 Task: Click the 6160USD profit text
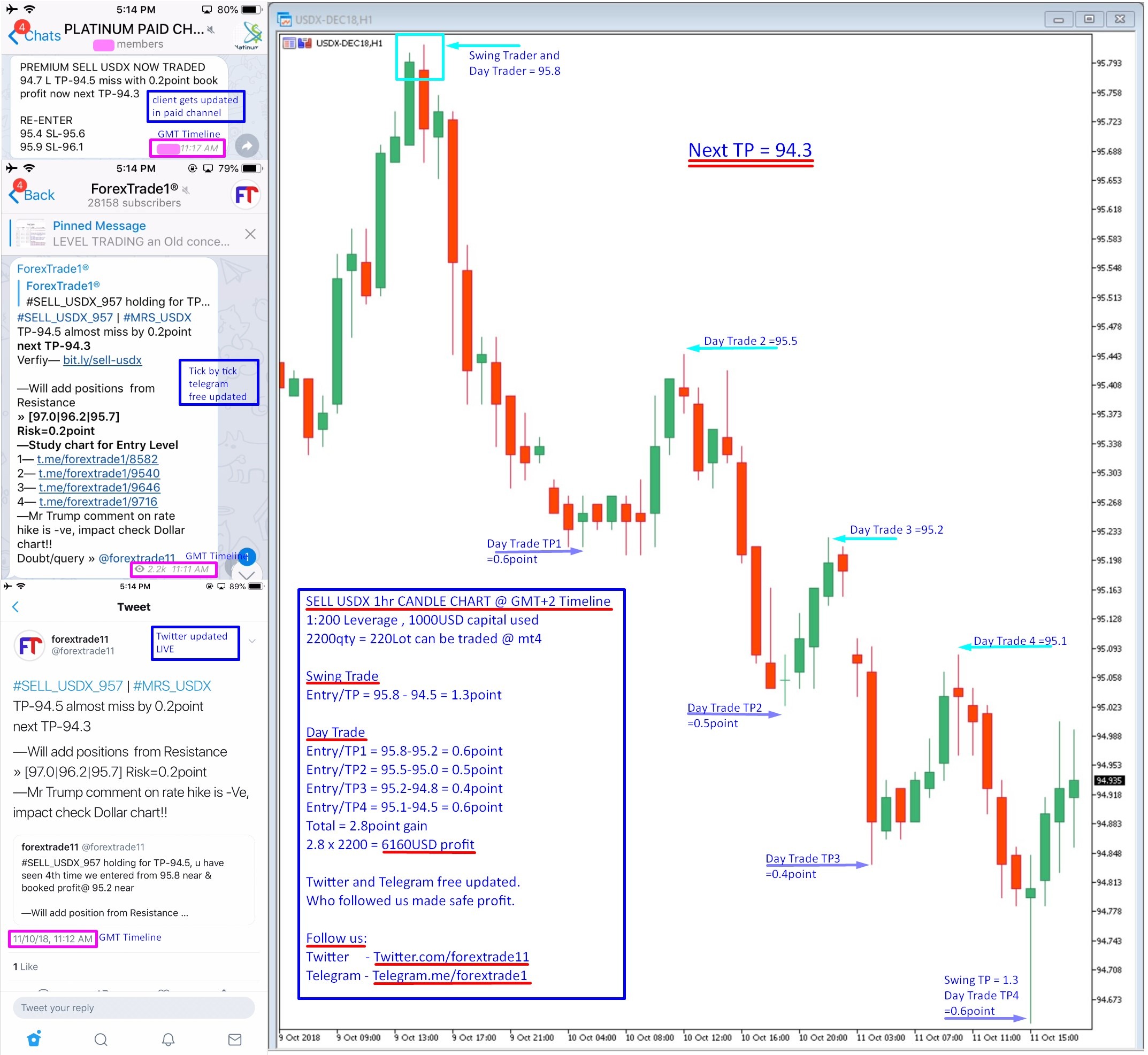428,844
